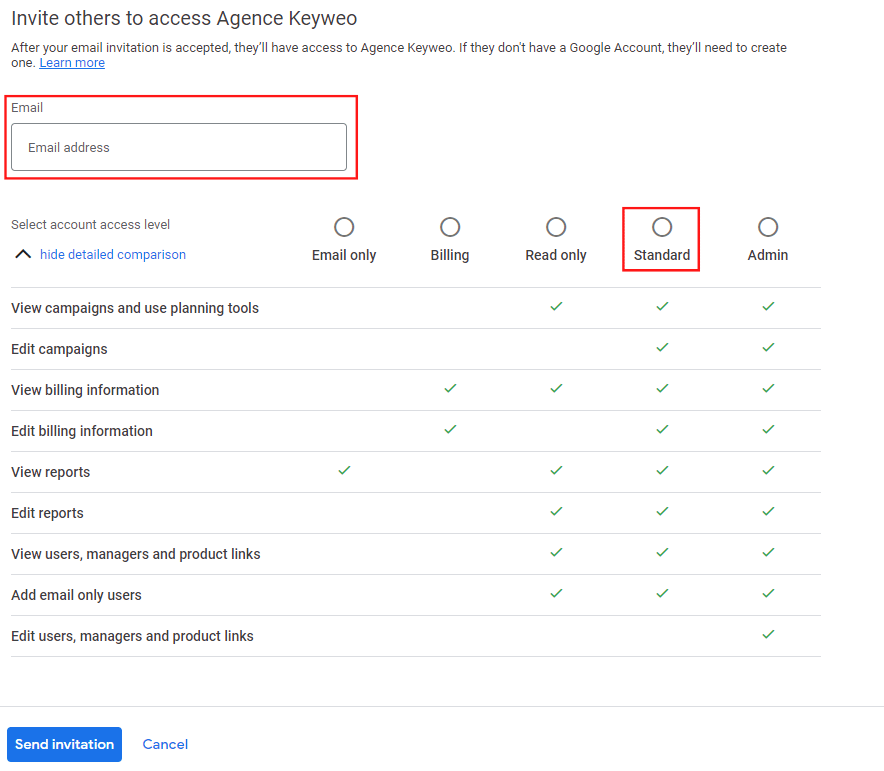The width and height of the screenshot is (884, 771).
Task: Click Standard checkmark for Edit reports
Action: click(x=662, y=511)
